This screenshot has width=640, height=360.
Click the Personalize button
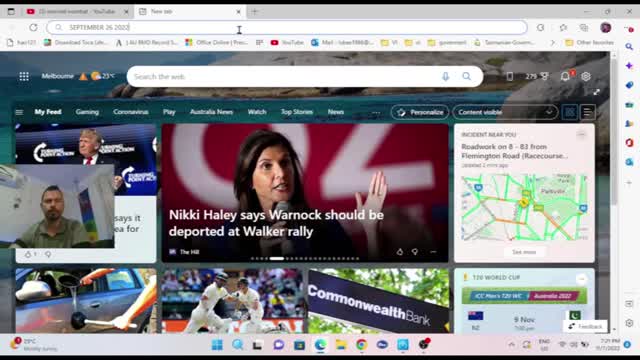point(420,112)
